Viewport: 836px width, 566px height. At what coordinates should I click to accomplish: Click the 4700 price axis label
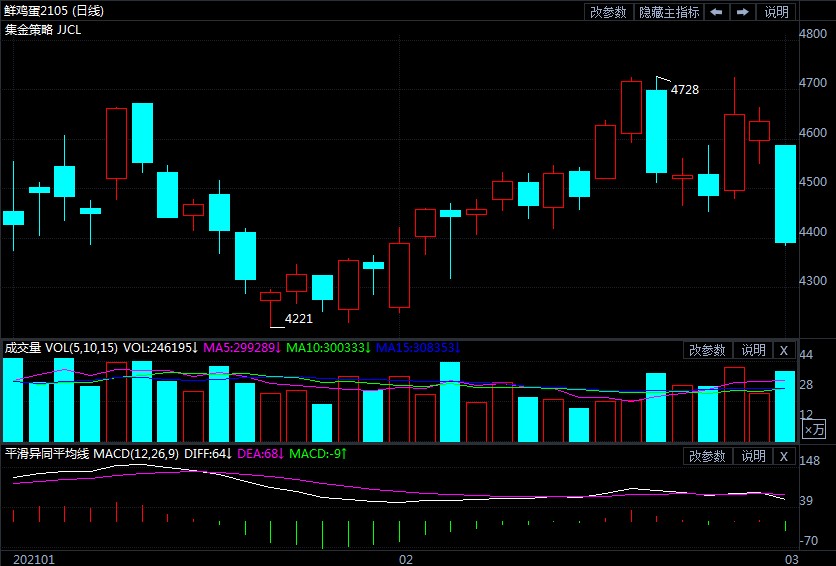[x=813, y=83]
